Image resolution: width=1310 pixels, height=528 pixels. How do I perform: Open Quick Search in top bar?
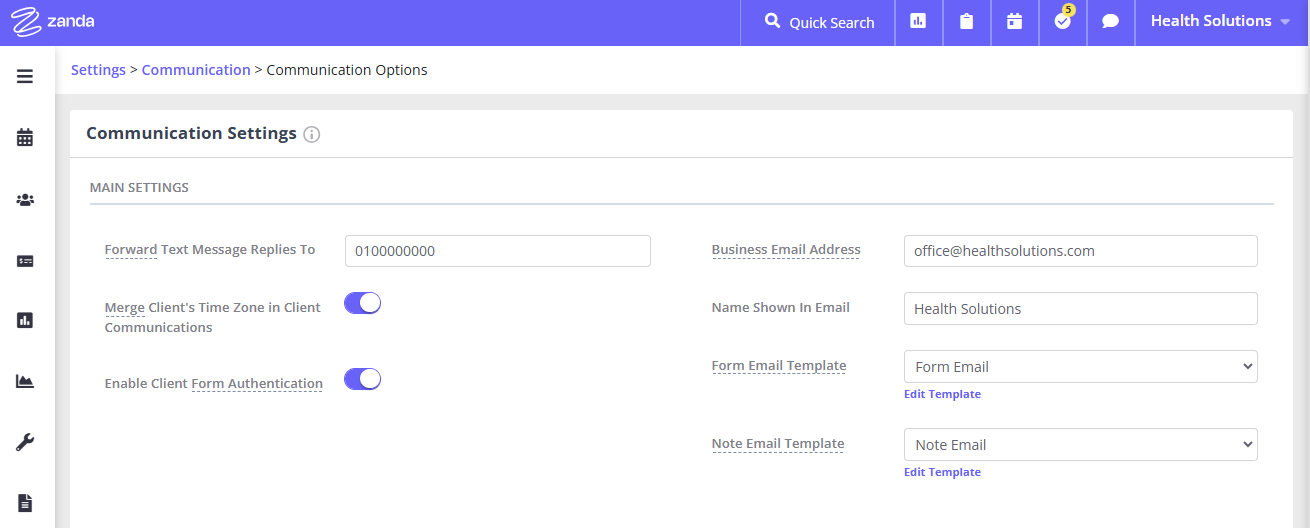pos(819,22)
